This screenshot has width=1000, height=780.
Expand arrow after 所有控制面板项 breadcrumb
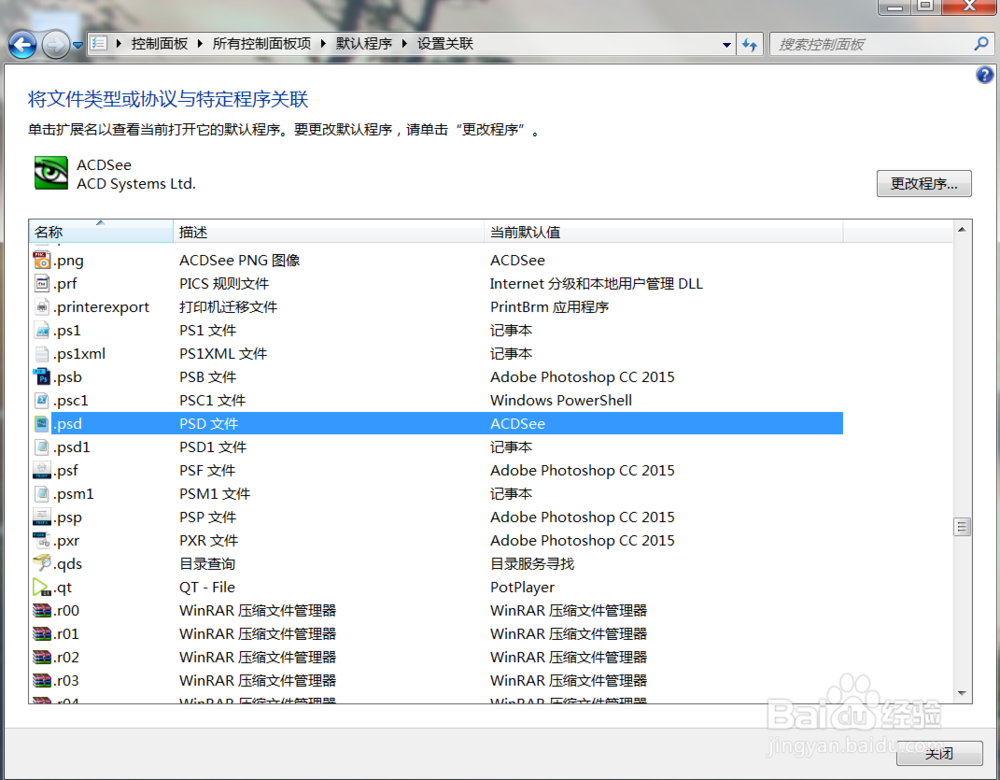pyautogui.click(x=323, y=44)
